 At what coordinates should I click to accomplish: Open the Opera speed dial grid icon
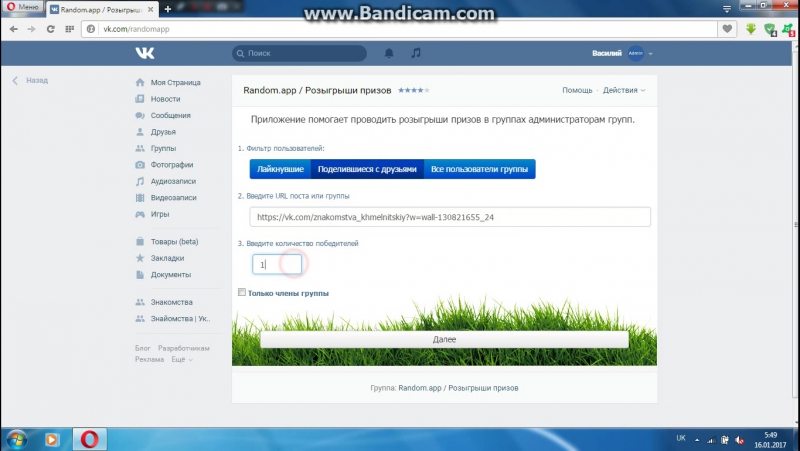tap(69, 29)
